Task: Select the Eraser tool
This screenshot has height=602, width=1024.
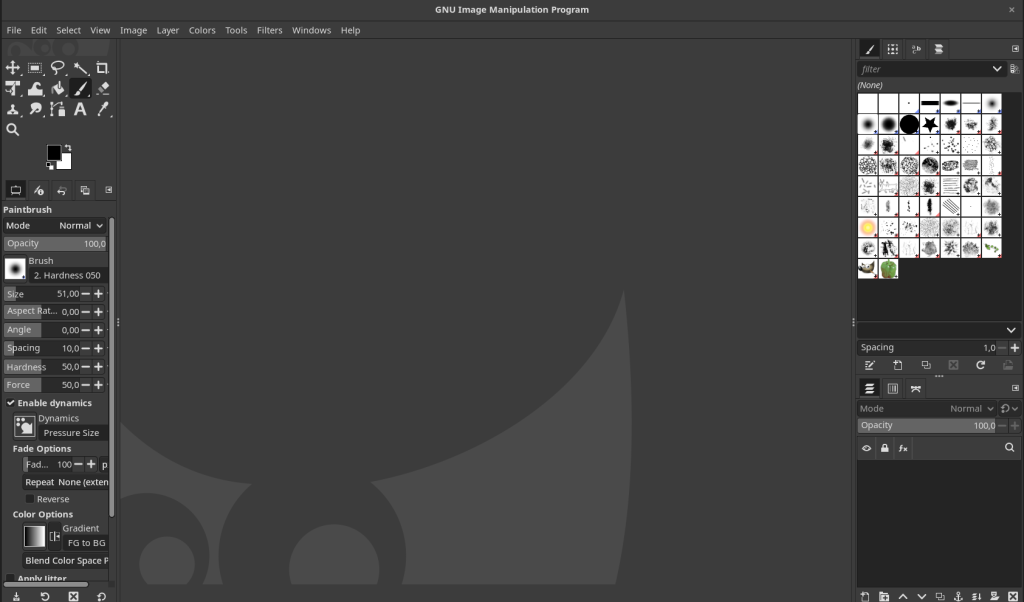Action: point(103,89)
